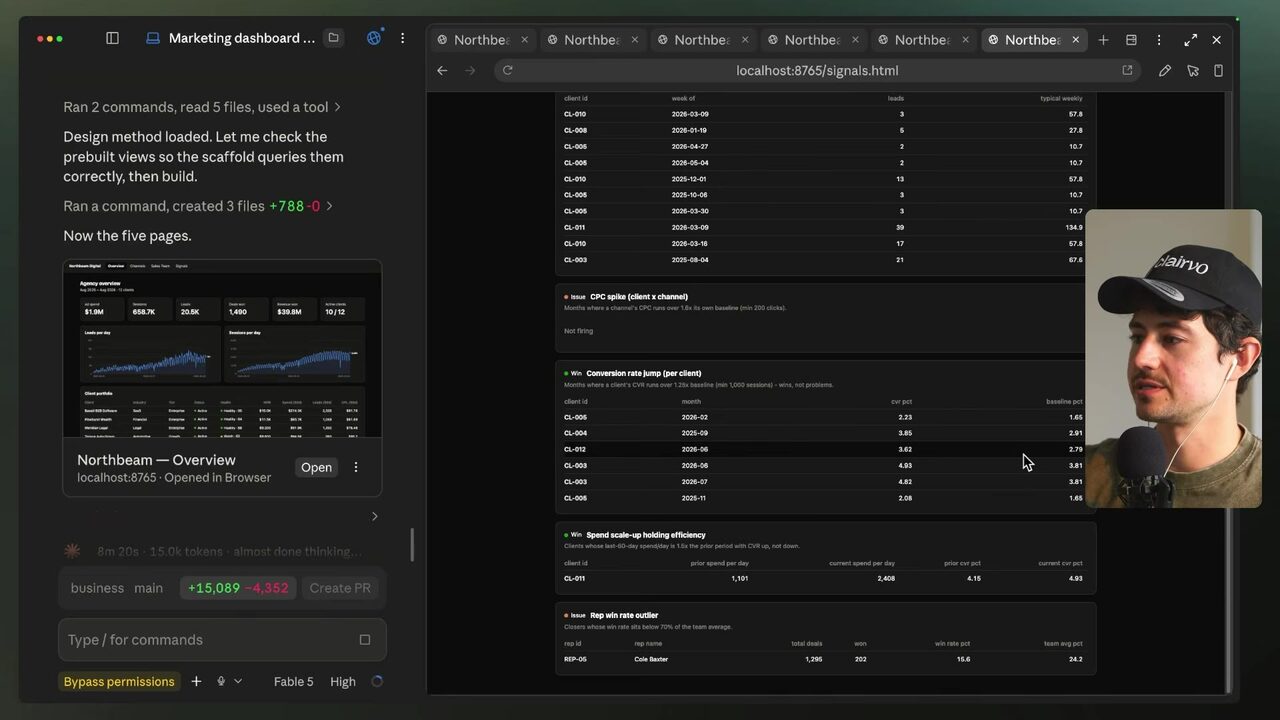Expand the browser pane to fullscreen
1280x720 pixels.
1190,40
